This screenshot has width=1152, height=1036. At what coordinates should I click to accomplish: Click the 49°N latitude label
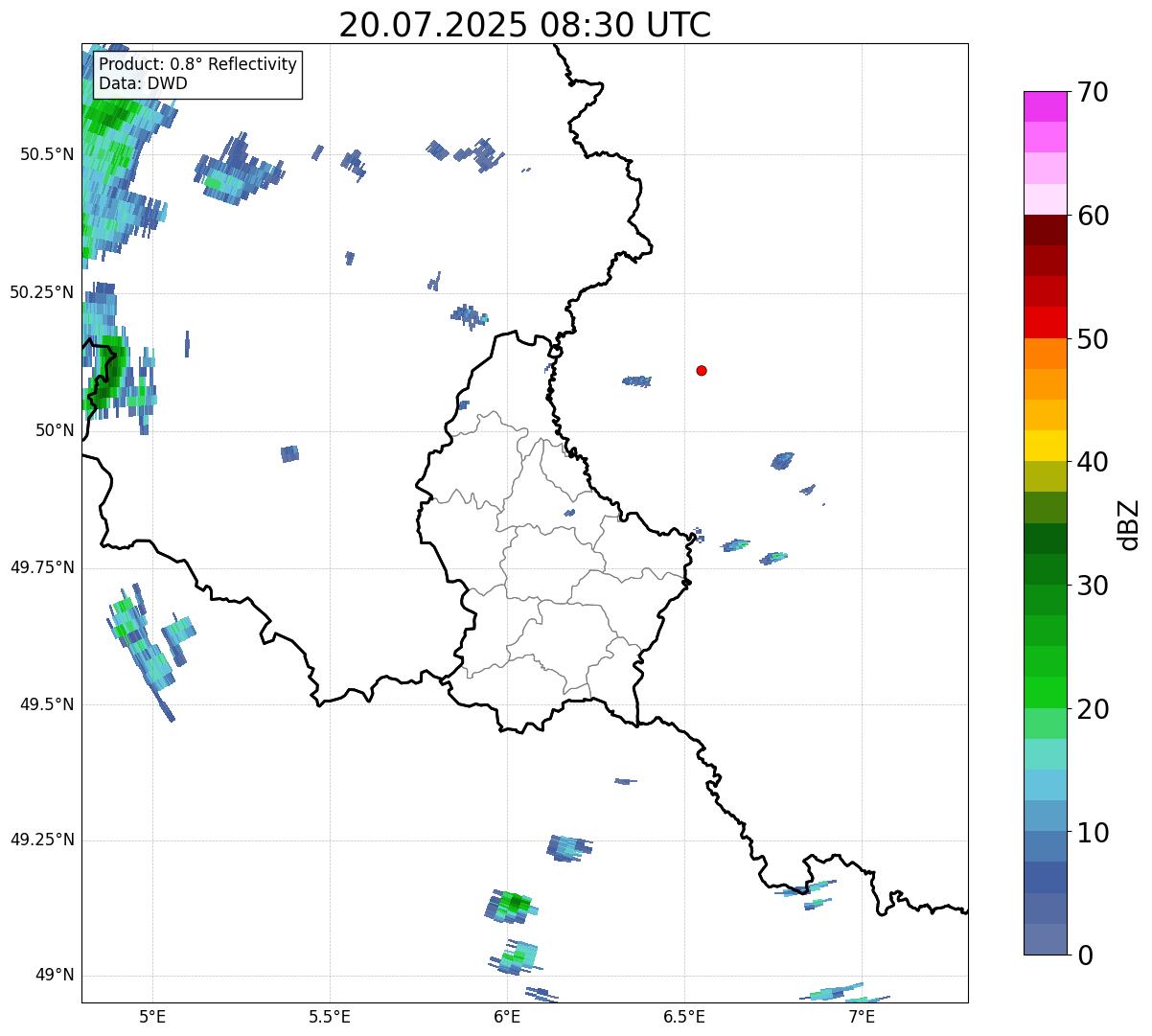[x=56, y=976]
